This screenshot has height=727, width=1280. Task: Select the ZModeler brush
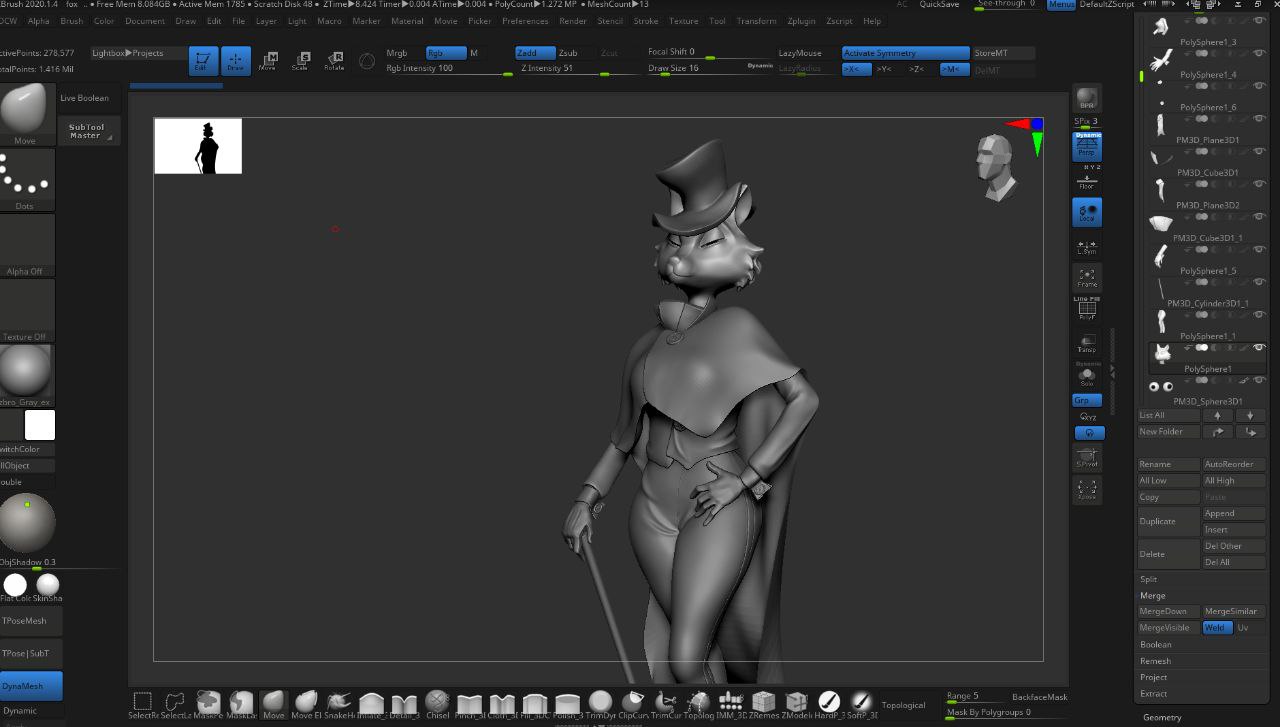pyautogui.click(x=797, y=703)
